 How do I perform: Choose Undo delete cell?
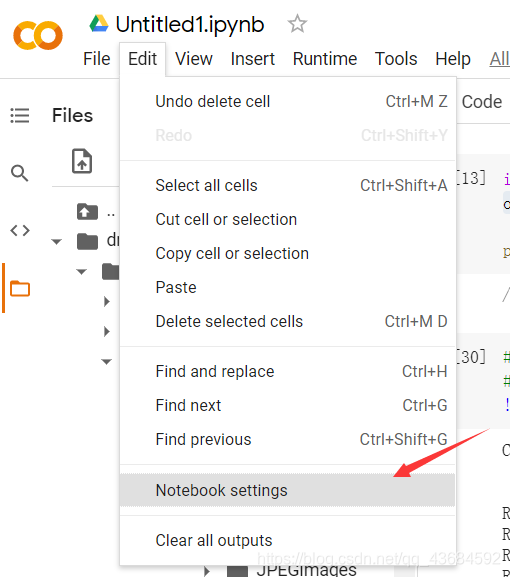pos(288,102)
